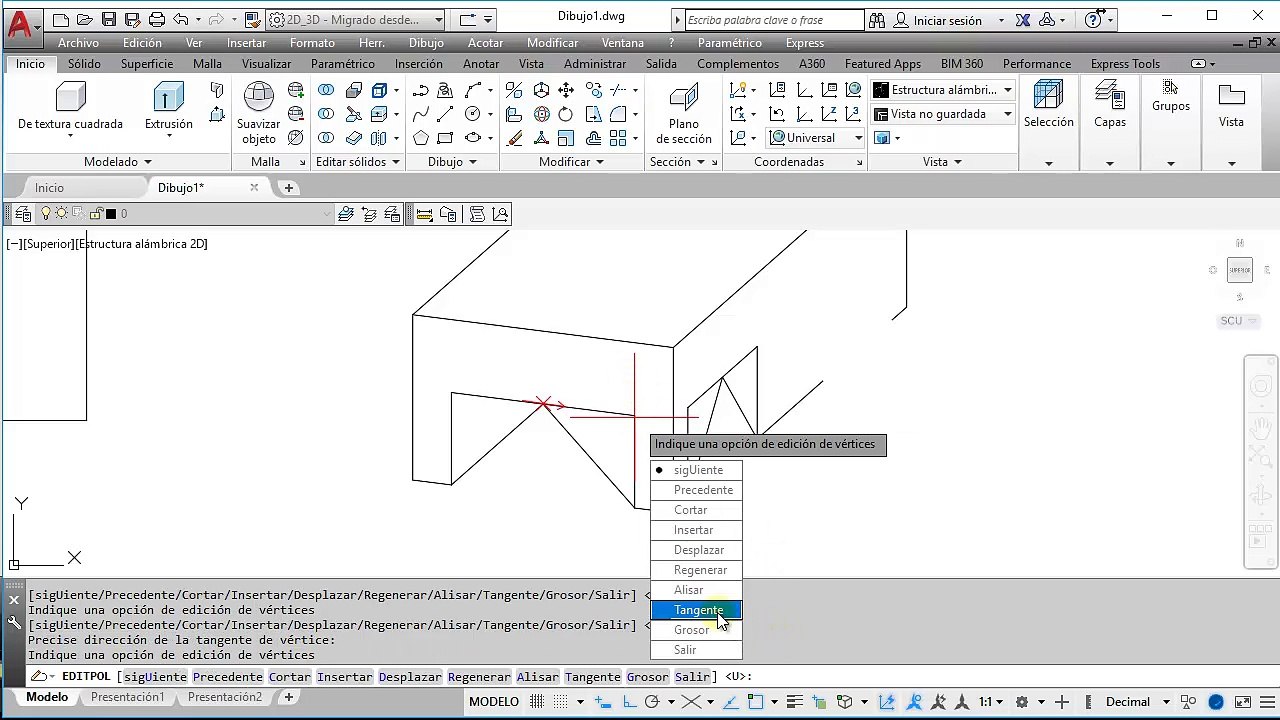Open the Estructura alámbrica visual style dropdown
The width and height of the screenshot is (1280, 720).
[x=943, y=90]
